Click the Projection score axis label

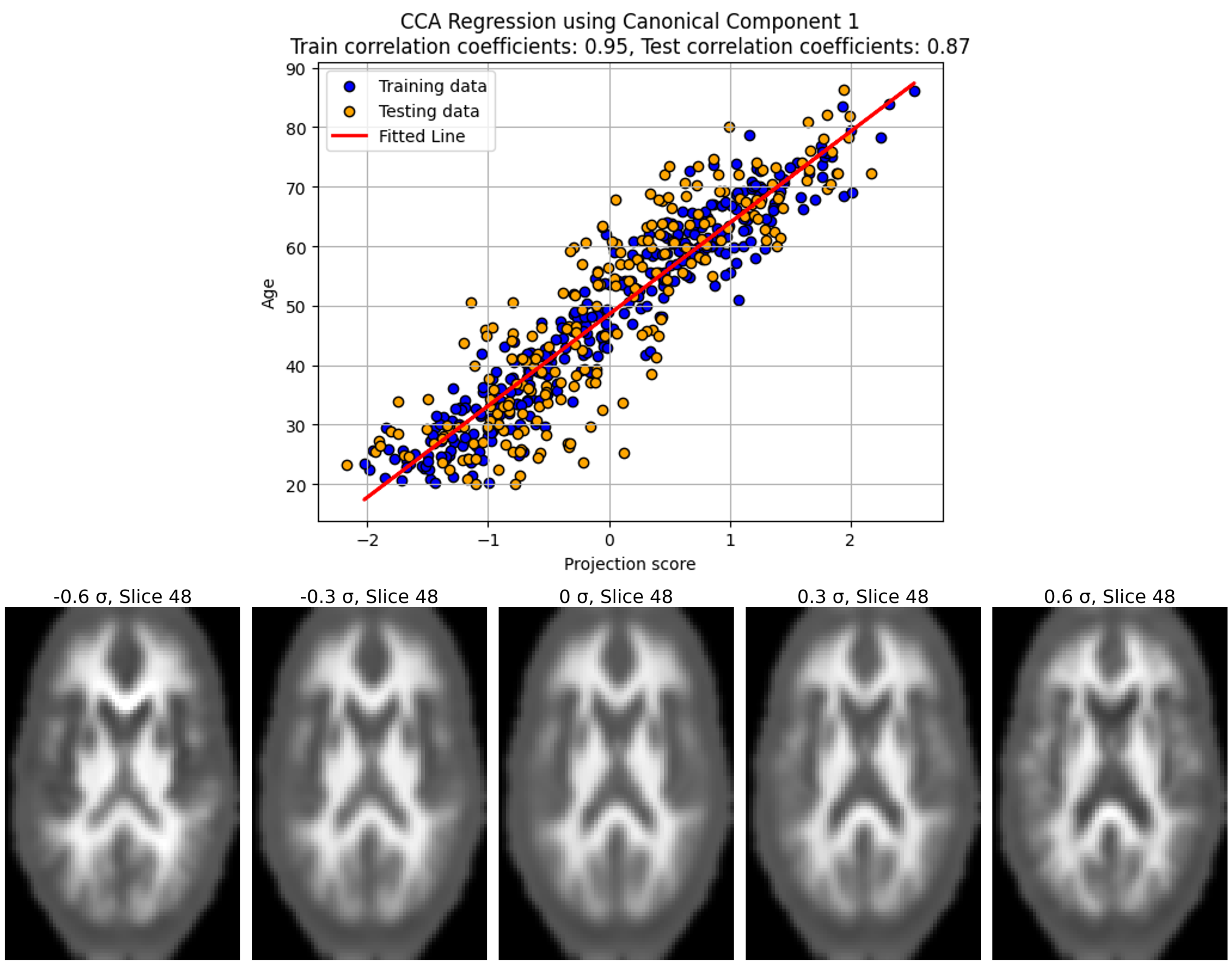(x=629, y=564)
